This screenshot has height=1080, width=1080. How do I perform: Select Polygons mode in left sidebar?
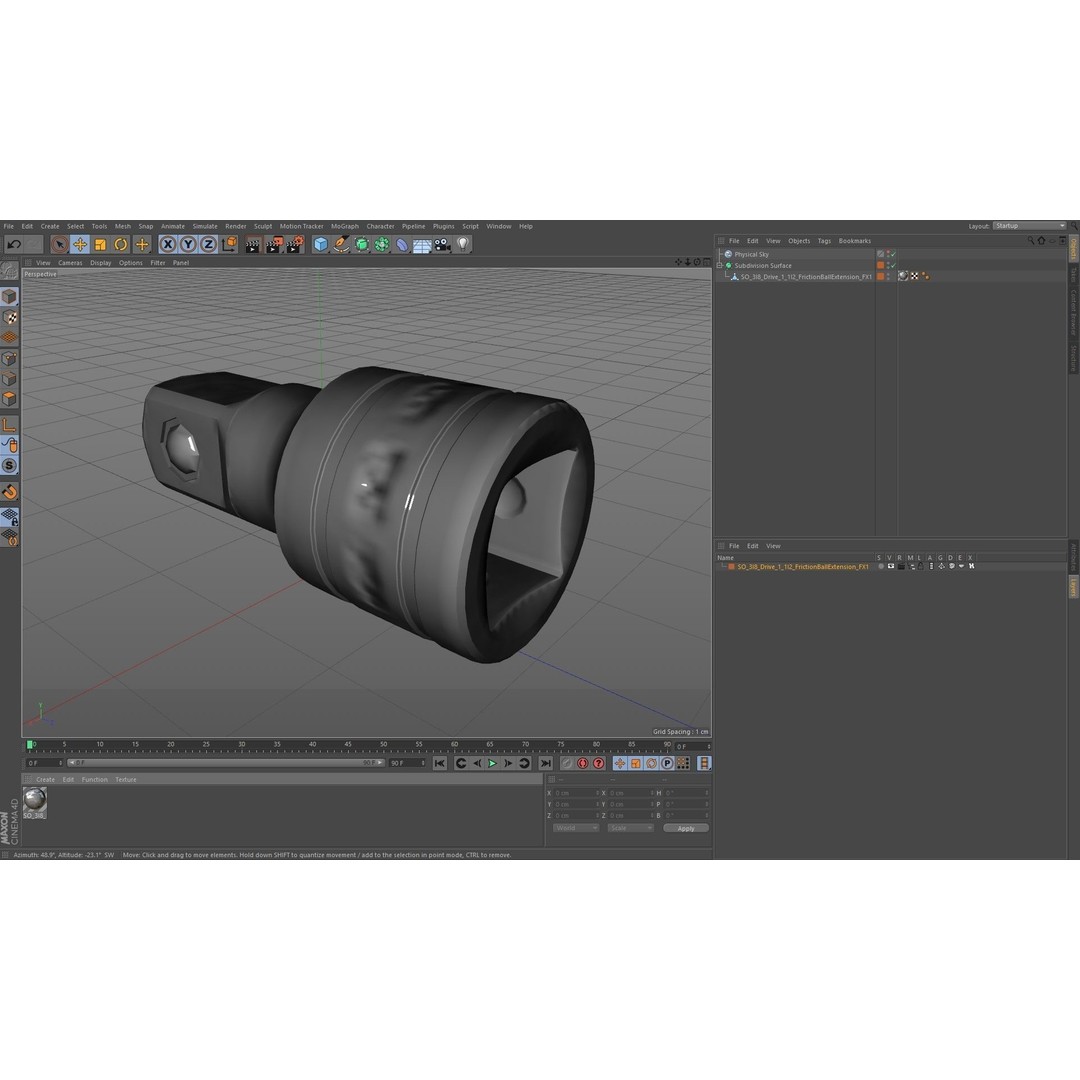point(10,399)
